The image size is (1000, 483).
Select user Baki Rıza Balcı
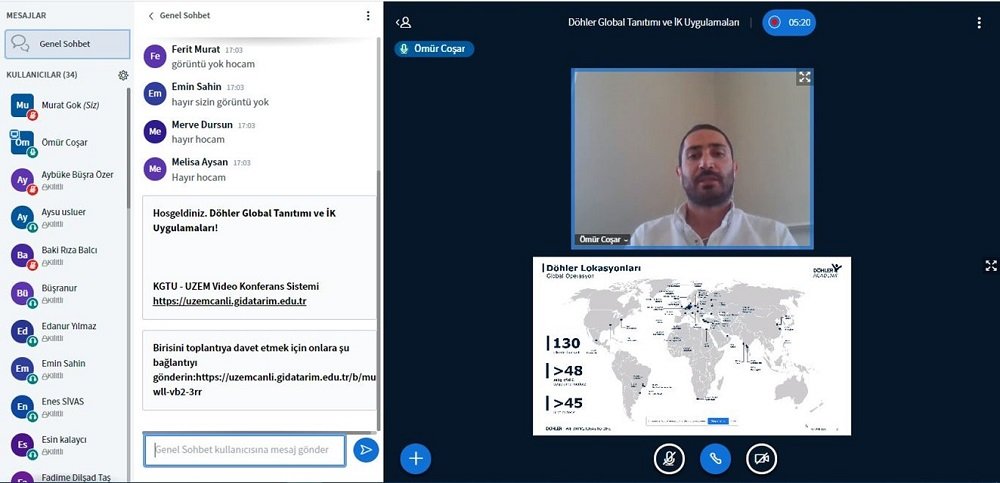click(67, 255)
